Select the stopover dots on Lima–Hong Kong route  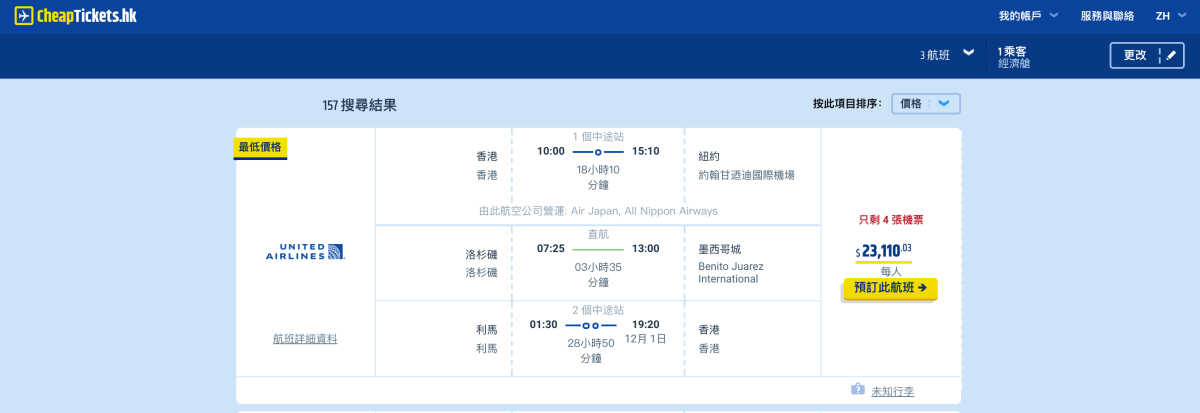pos(590,325)
